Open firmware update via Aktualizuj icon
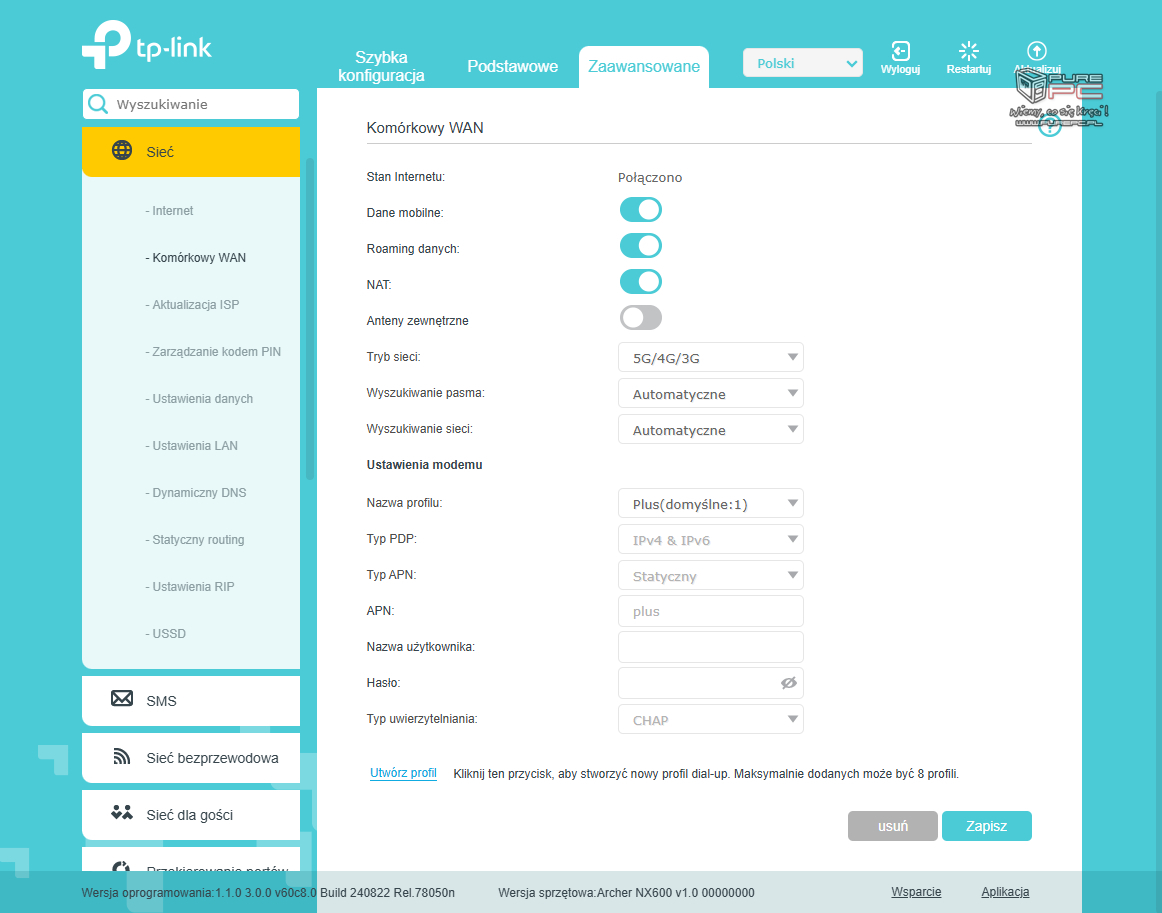The image size is (1162, 913). coord(1036,50)
